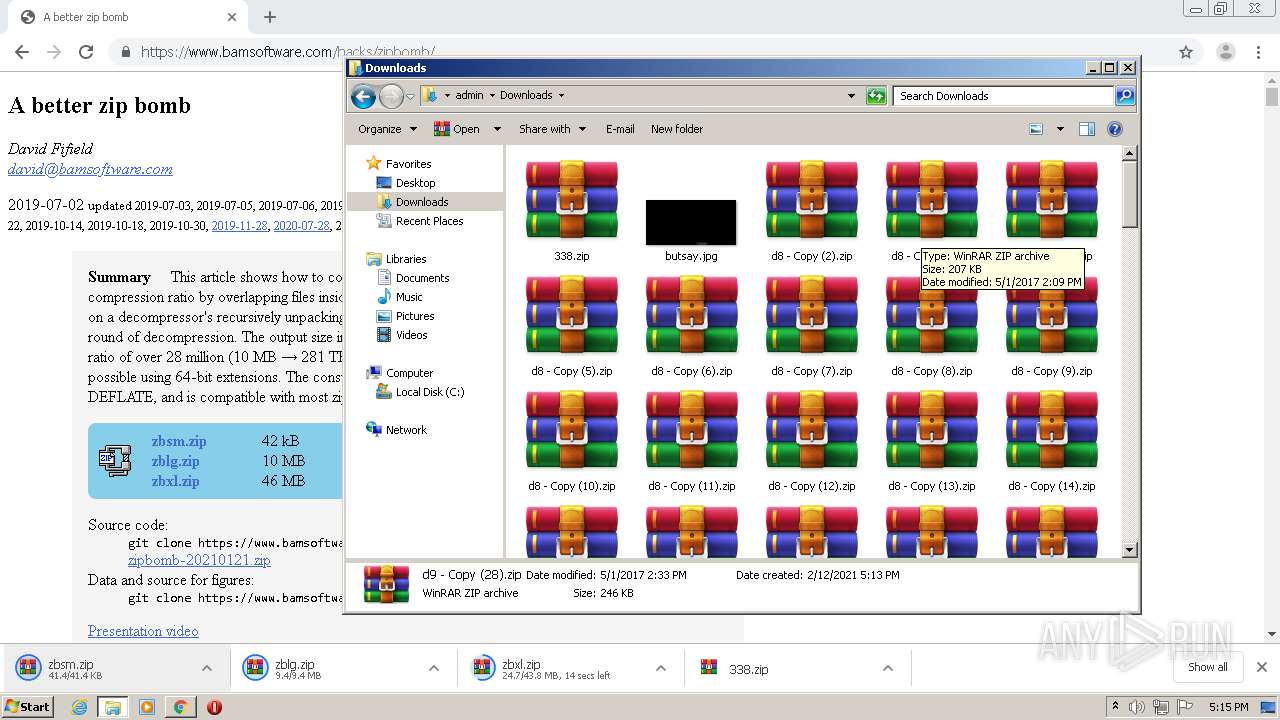The image size is (1280, 720).
Task: Click Open with WinRAR toolbar button
Action: pos(456,129)
